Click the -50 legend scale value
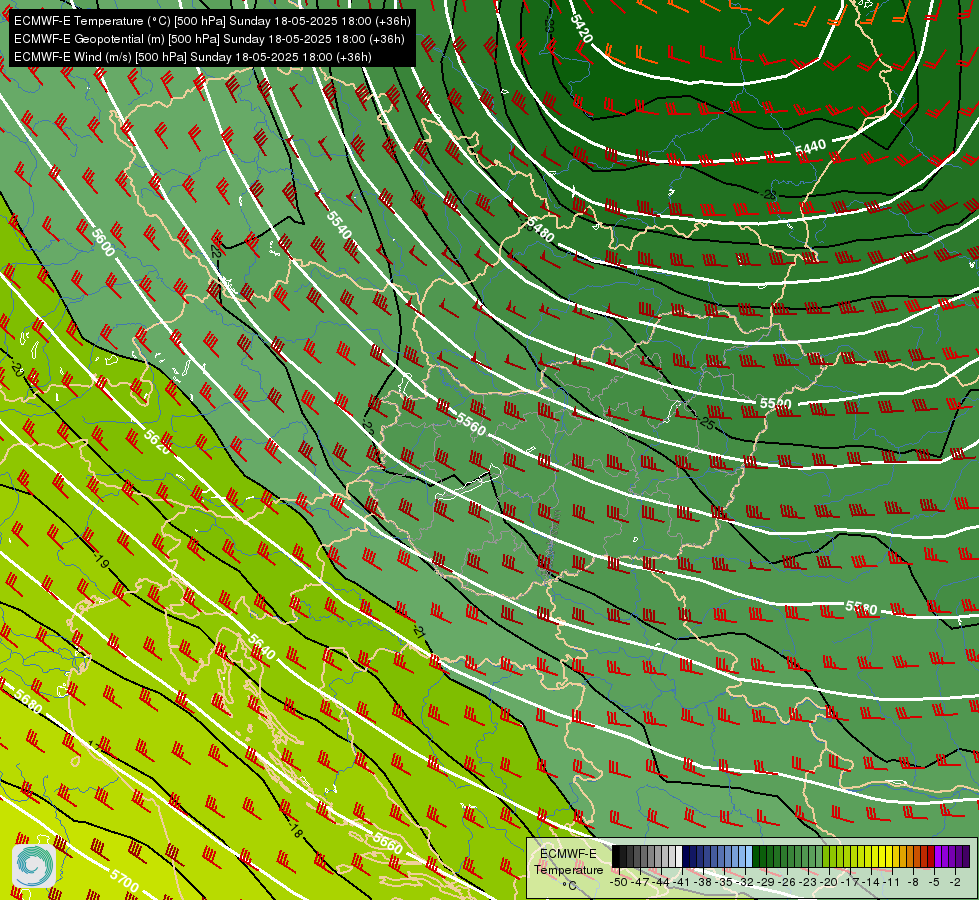979x900 pixels. (x=619, y=882)
